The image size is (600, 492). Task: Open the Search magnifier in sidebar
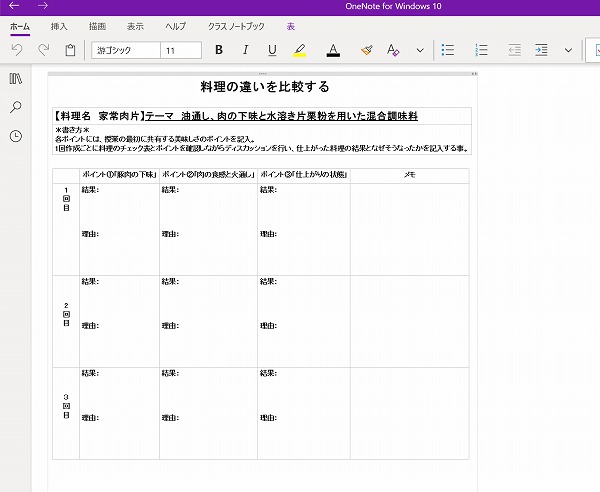click(16, 107)
